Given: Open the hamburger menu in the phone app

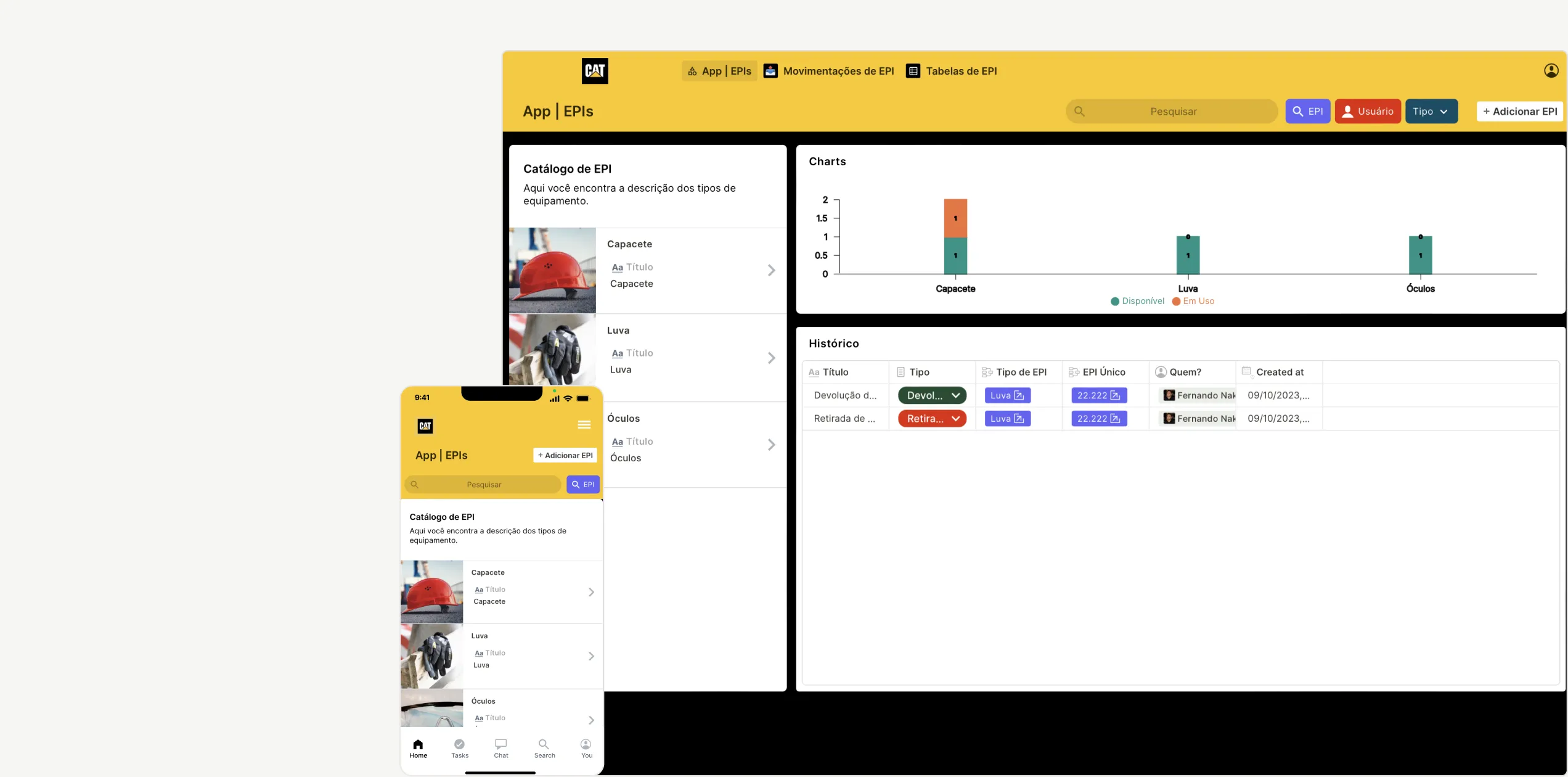Looking at the screenshot, I should pyautogui.click(x=584, y=425).
